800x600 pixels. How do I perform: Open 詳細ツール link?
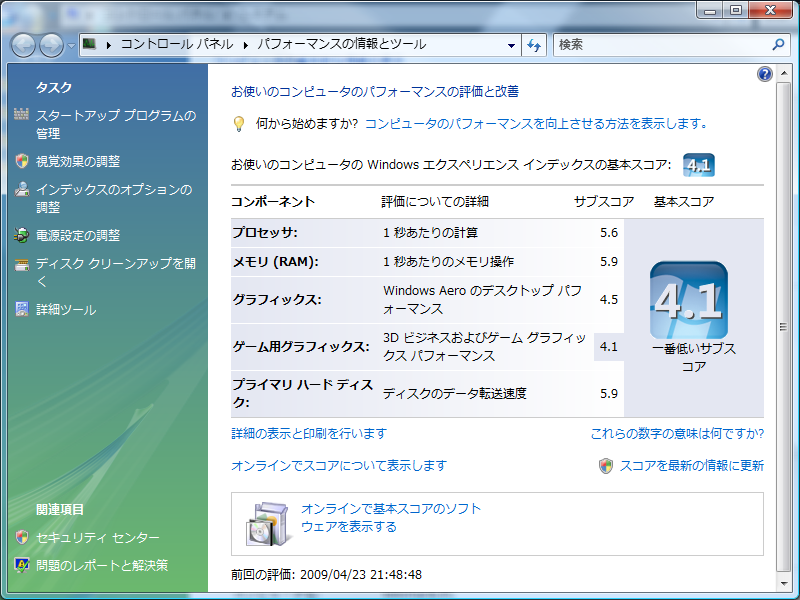(66, 309)
